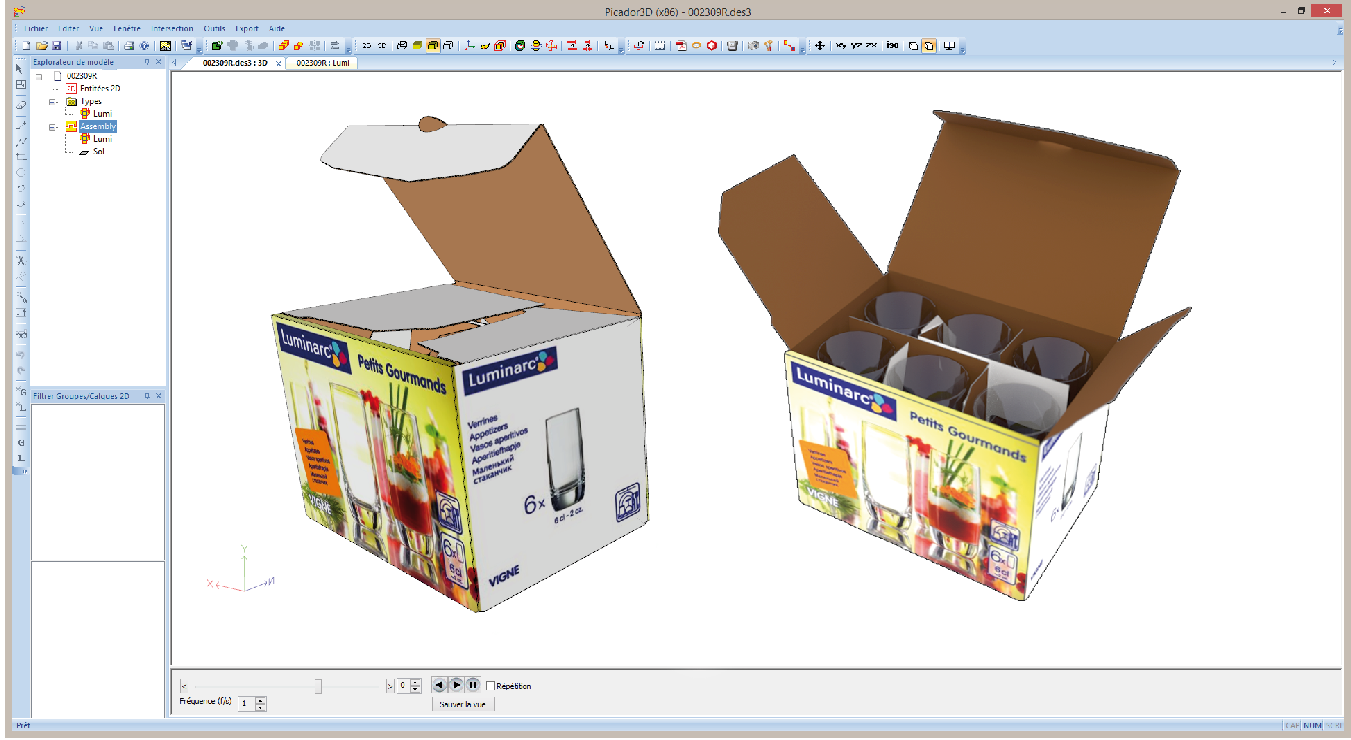
Task: Click the Print icon in toolbar
Action: (129, 46)
